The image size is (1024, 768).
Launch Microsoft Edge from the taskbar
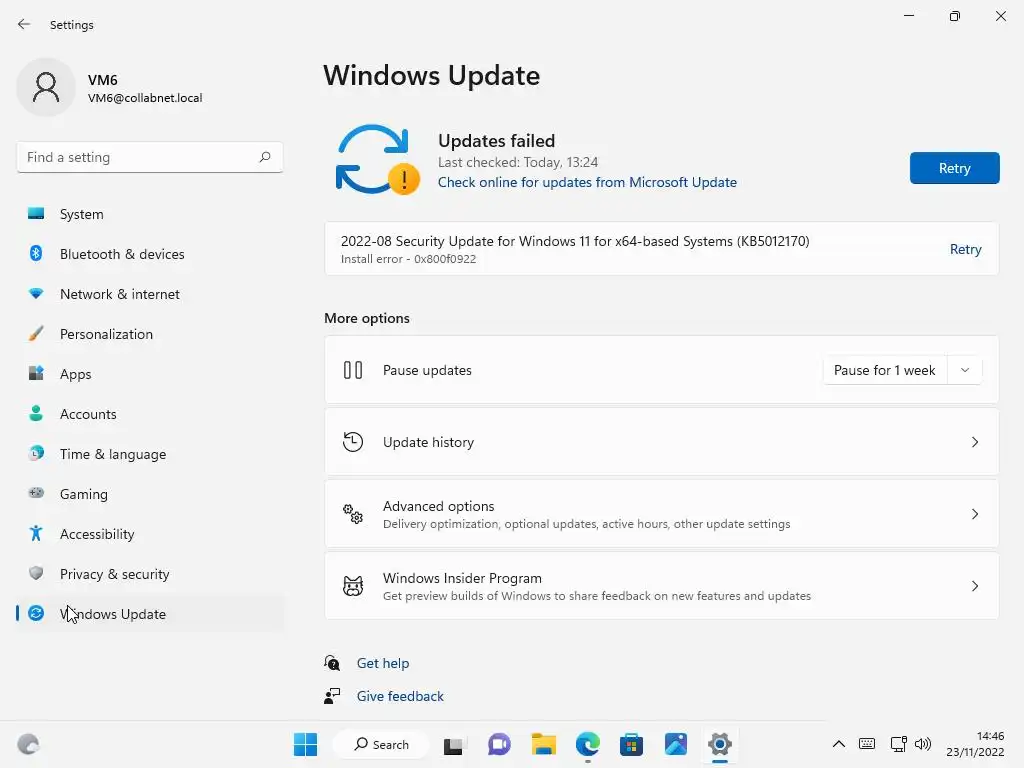588,744
